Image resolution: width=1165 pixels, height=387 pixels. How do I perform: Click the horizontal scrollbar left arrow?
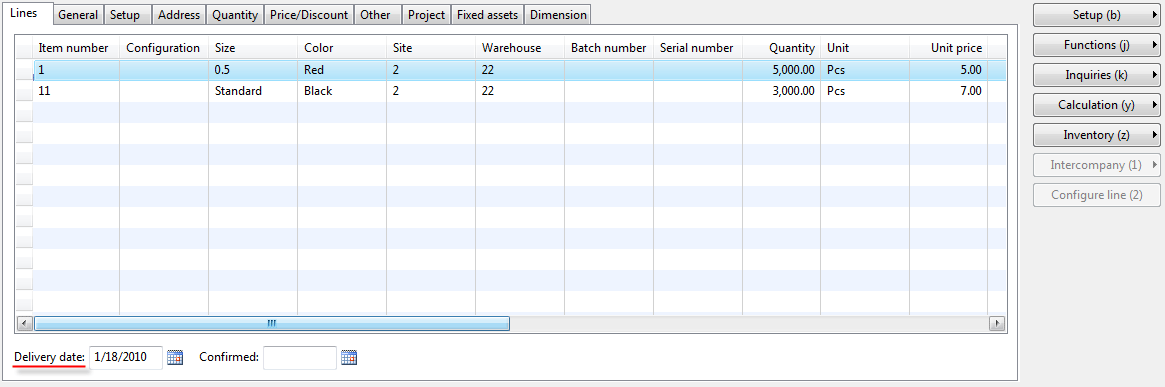point(24,323)
